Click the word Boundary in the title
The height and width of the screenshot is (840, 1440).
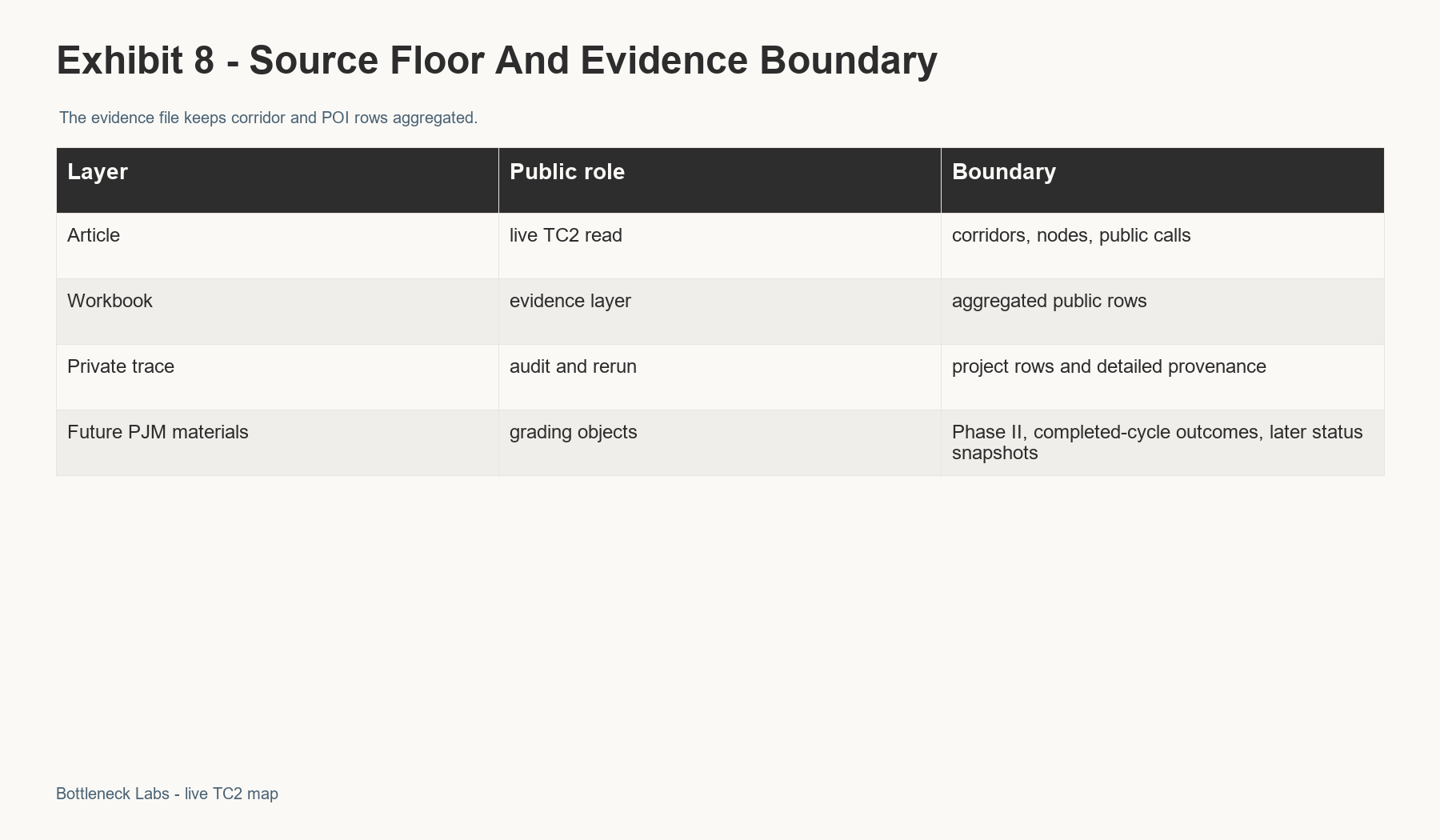[x=848, y=61]
